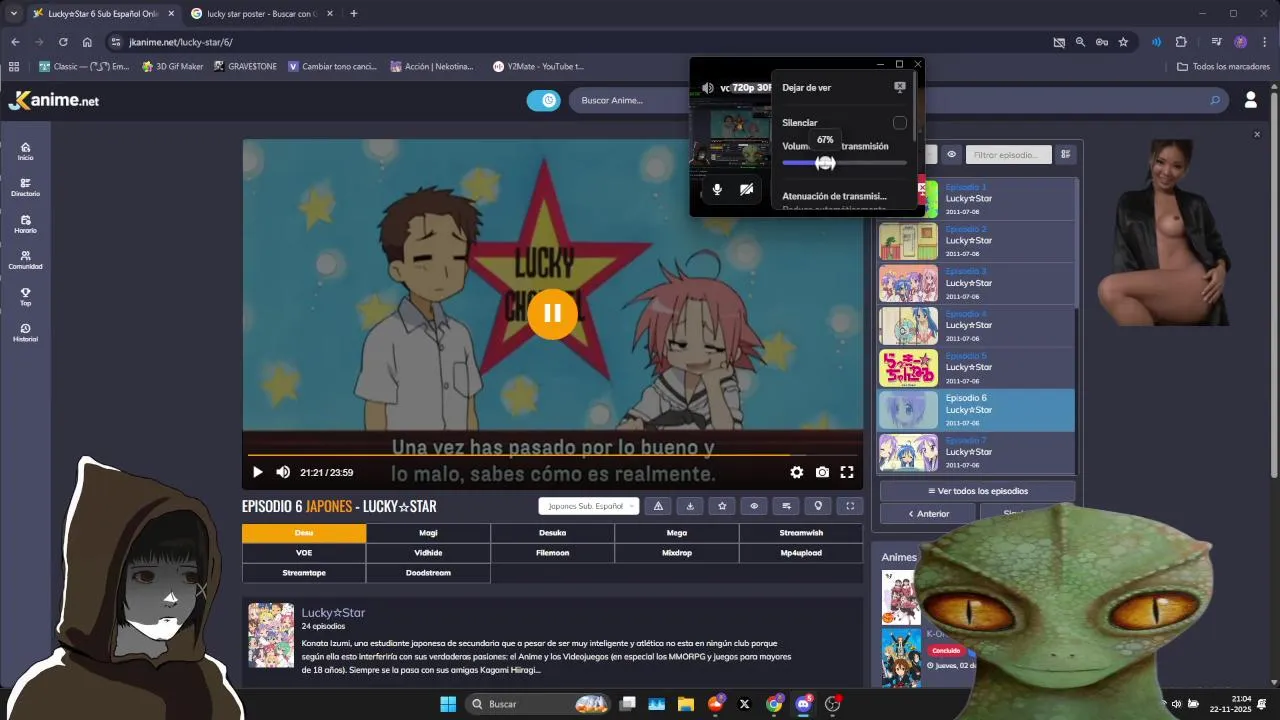Toggle the lightbulb lights-off icon
This screenshot has height=720, width=1280.
click(x=818, y=506)
